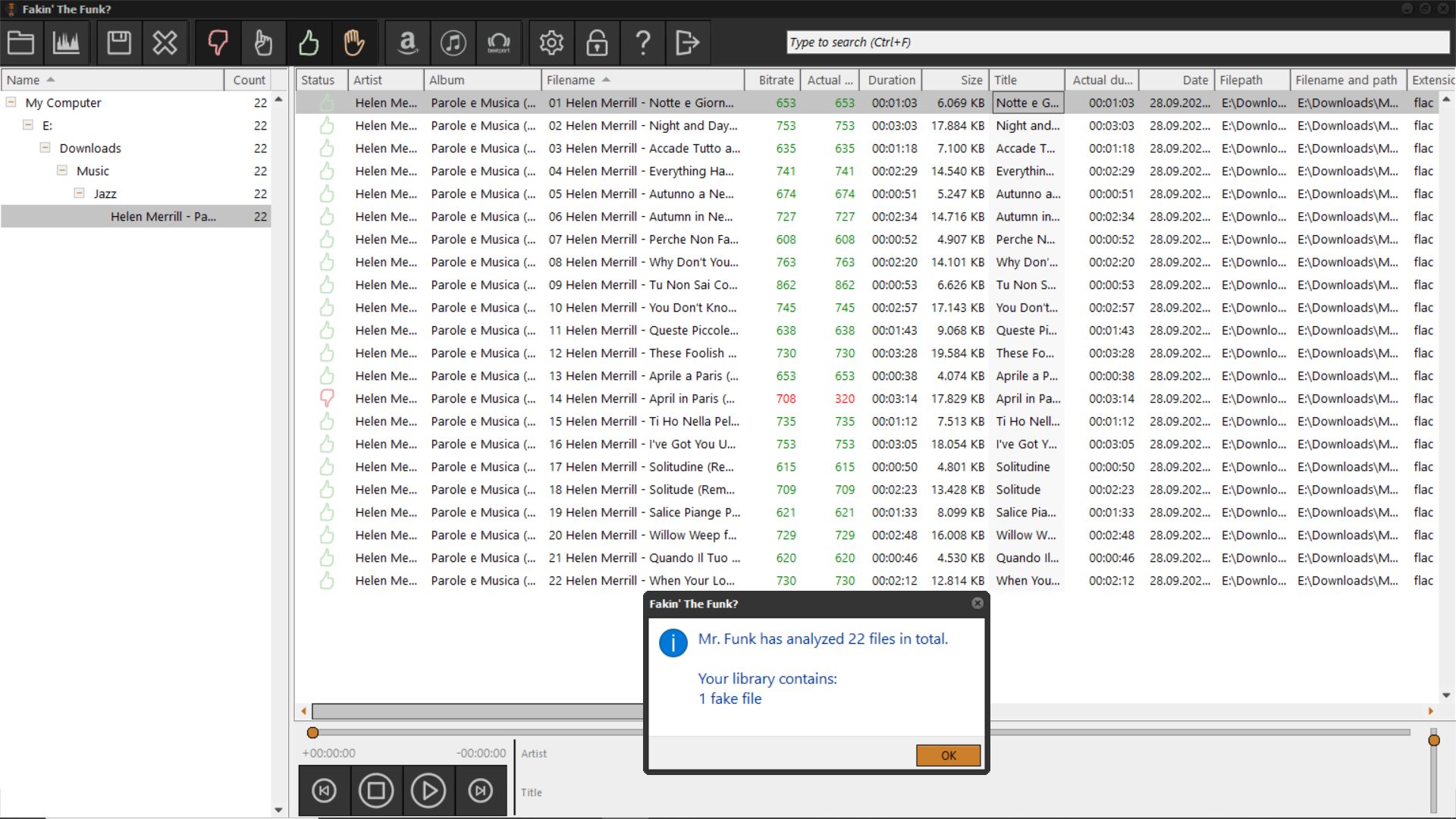Click the red thumbs-down filter icon
This screenshot has width=1456, height=819.
218,42
